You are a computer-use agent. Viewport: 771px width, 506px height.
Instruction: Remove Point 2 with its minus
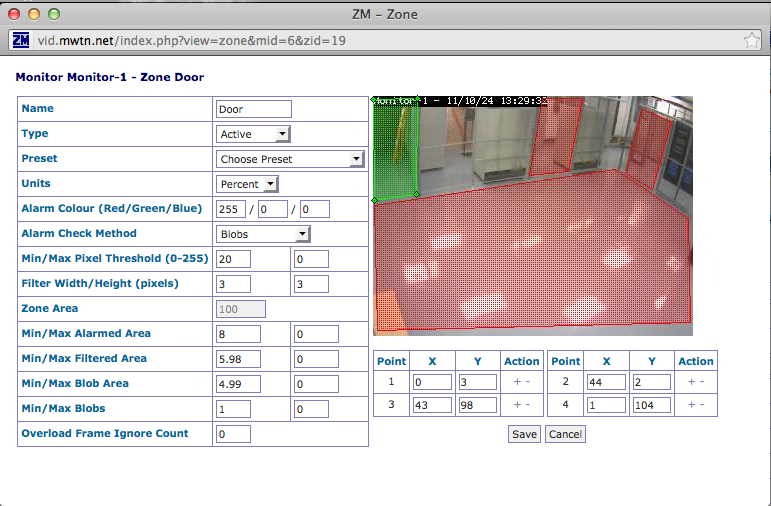point(702,382)
